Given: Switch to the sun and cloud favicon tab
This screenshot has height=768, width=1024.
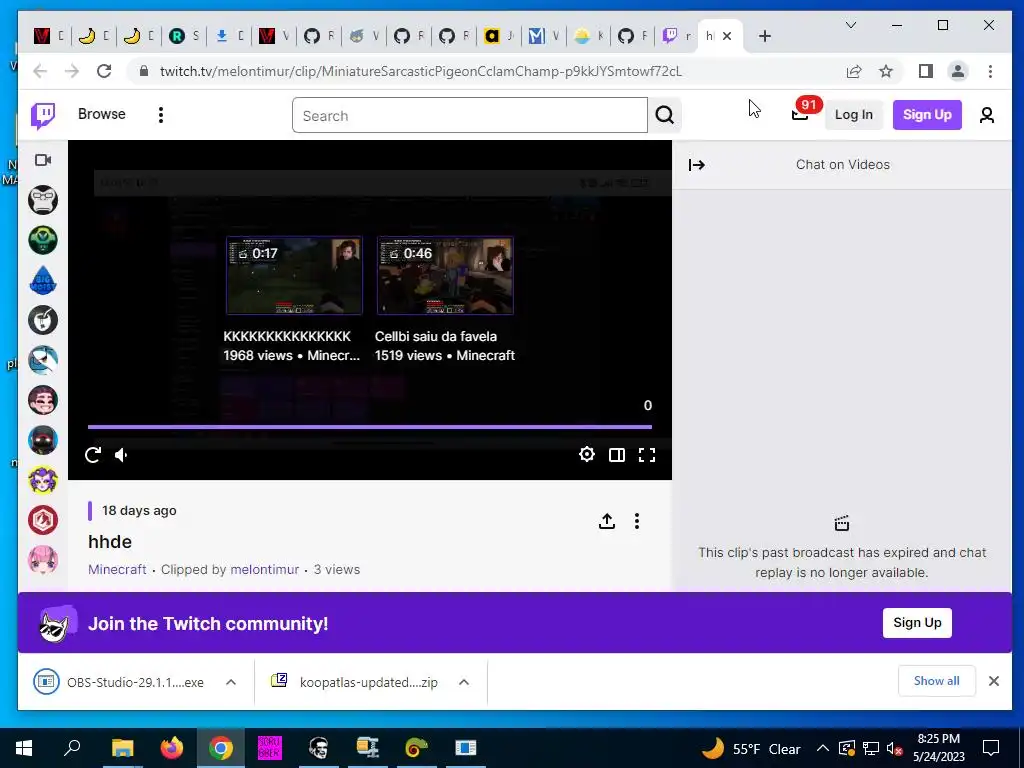Looking at the screenshot, I should coord(581,36).
